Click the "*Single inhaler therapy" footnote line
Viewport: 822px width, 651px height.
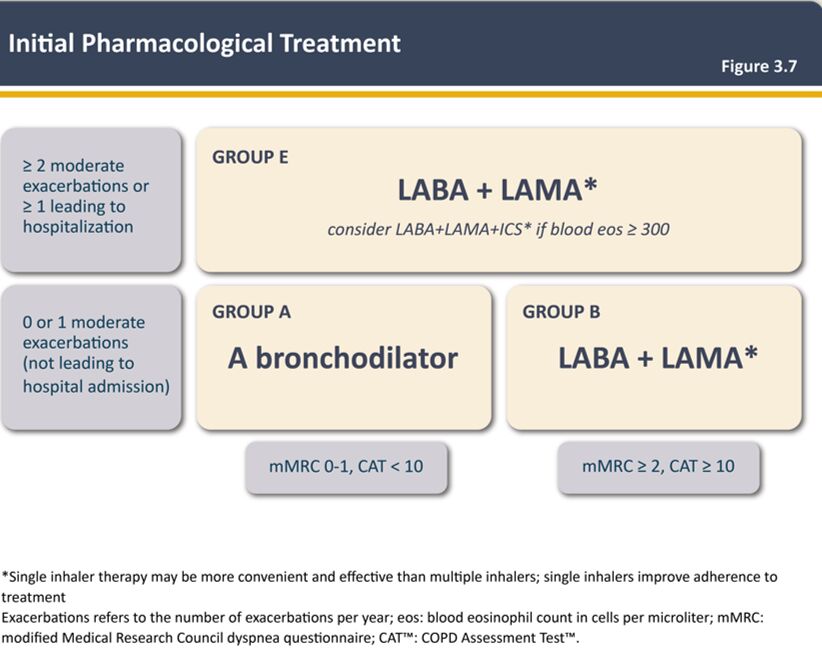click(390, 577)
